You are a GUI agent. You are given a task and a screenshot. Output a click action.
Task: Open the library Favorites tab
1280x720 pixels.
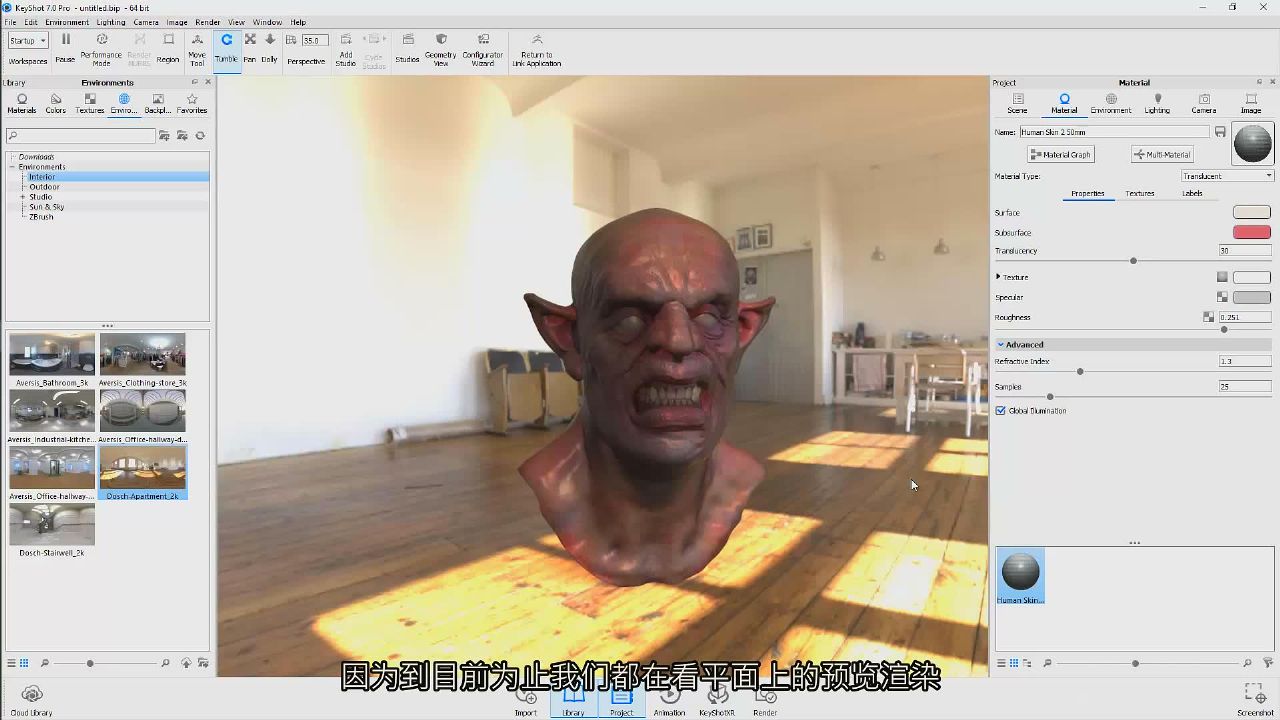click(192, 104)
